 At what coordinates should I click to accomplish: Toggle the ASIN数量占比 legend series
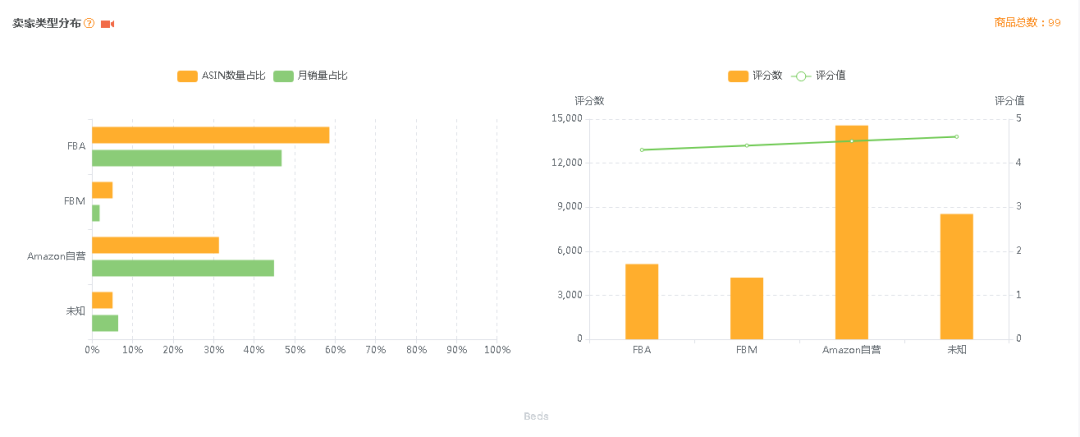pos(188,76)
